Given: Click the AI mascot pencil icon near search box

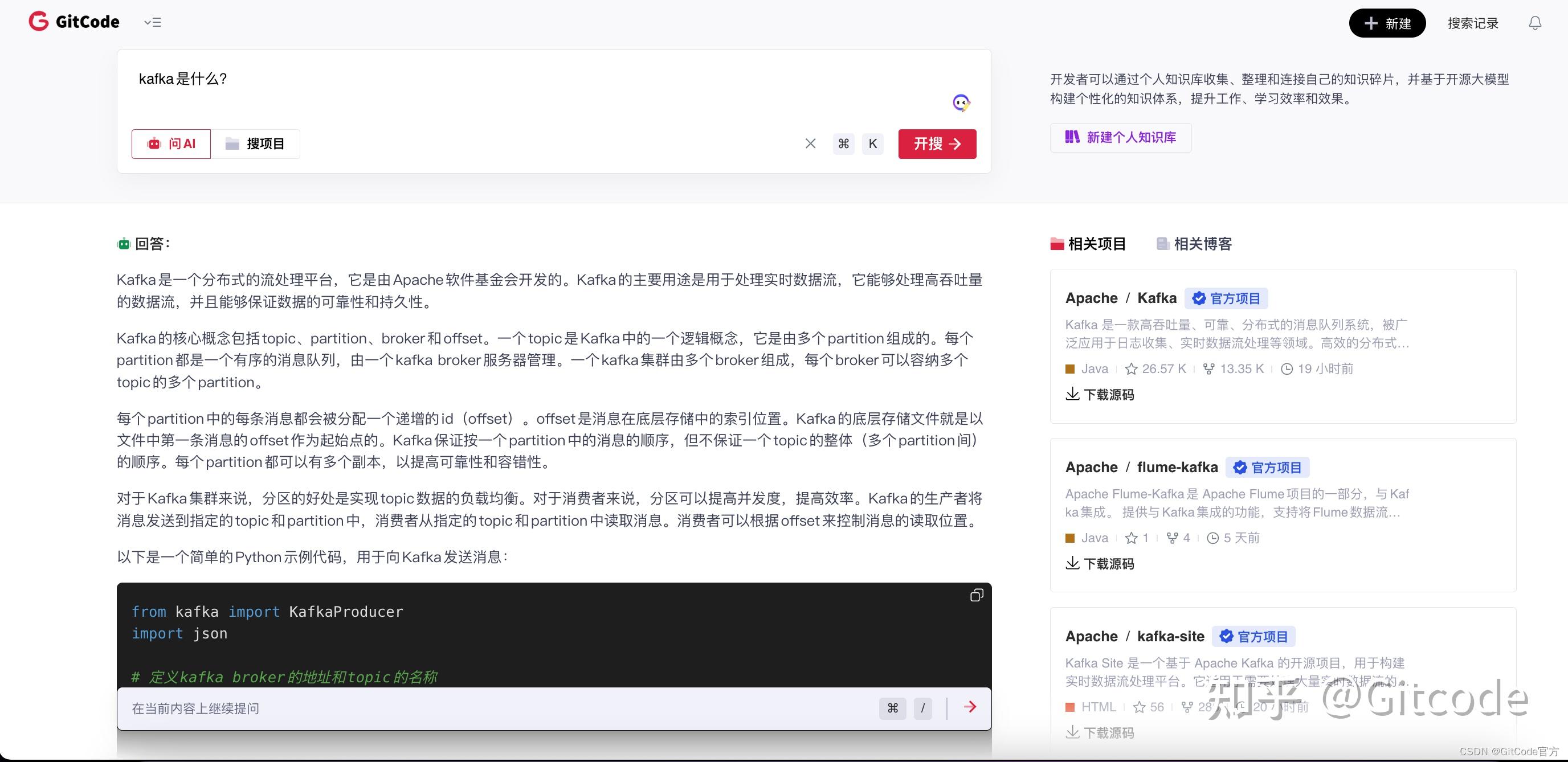Looking at the screenshot, I should pos(962,103).
